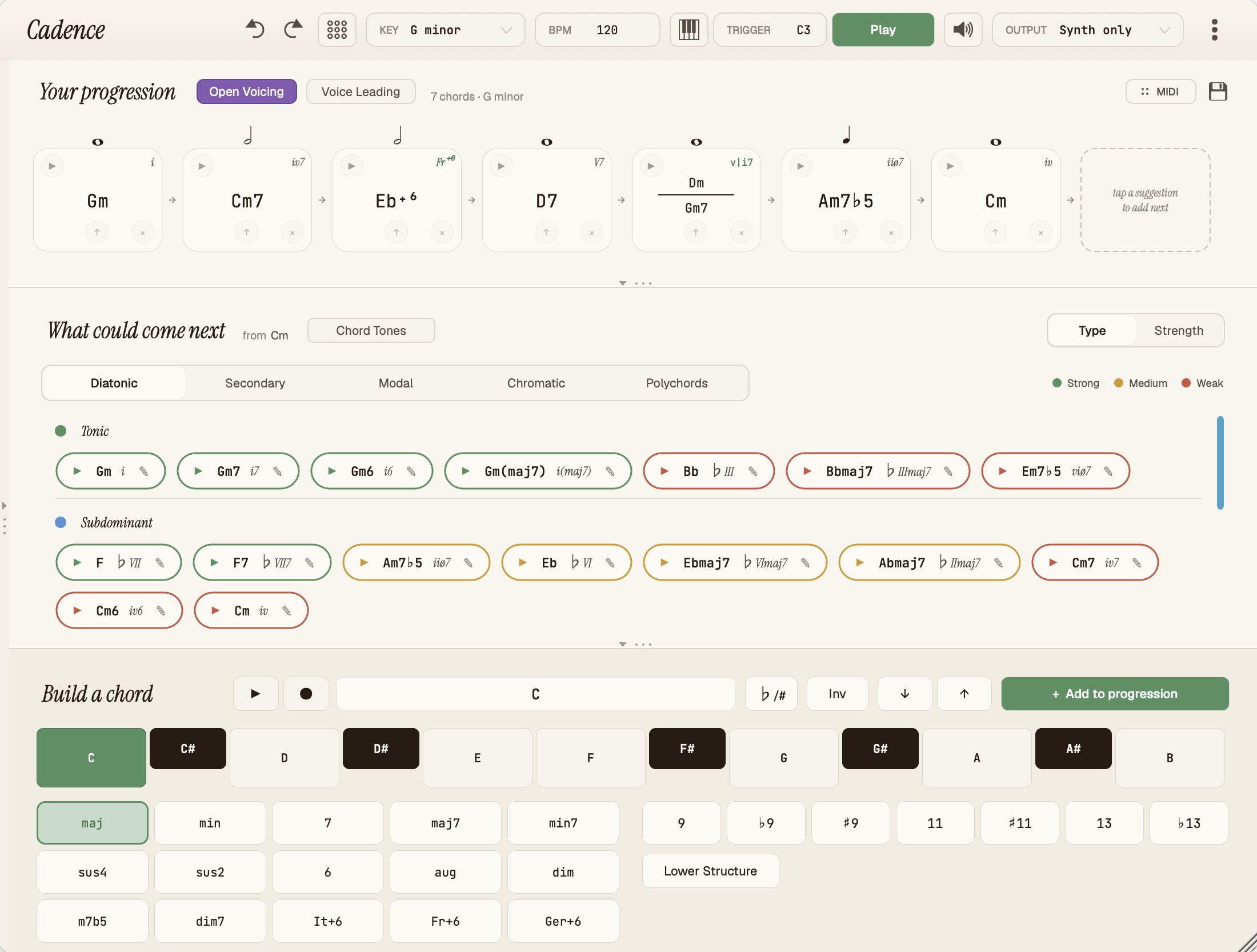Remove the Dm over Gm7 card
The image size is (1257, 952).
point(742,233)
